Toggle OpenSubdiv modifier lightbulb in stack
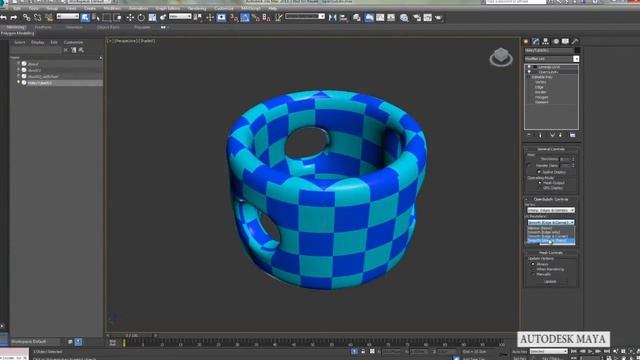Viewport: 640px width, 360px height. (529, 72)
